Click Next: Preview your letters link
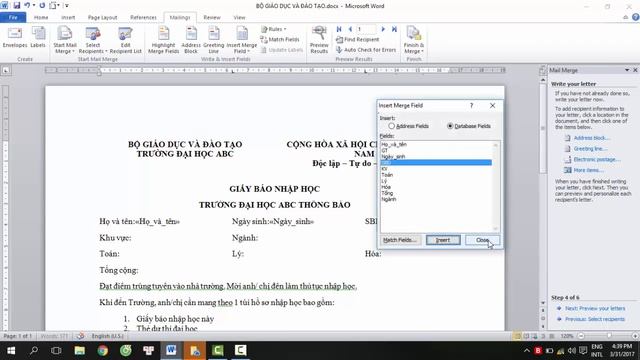This screenshot has height=360, width=640. pyautogui.click(x=595, y=309)
